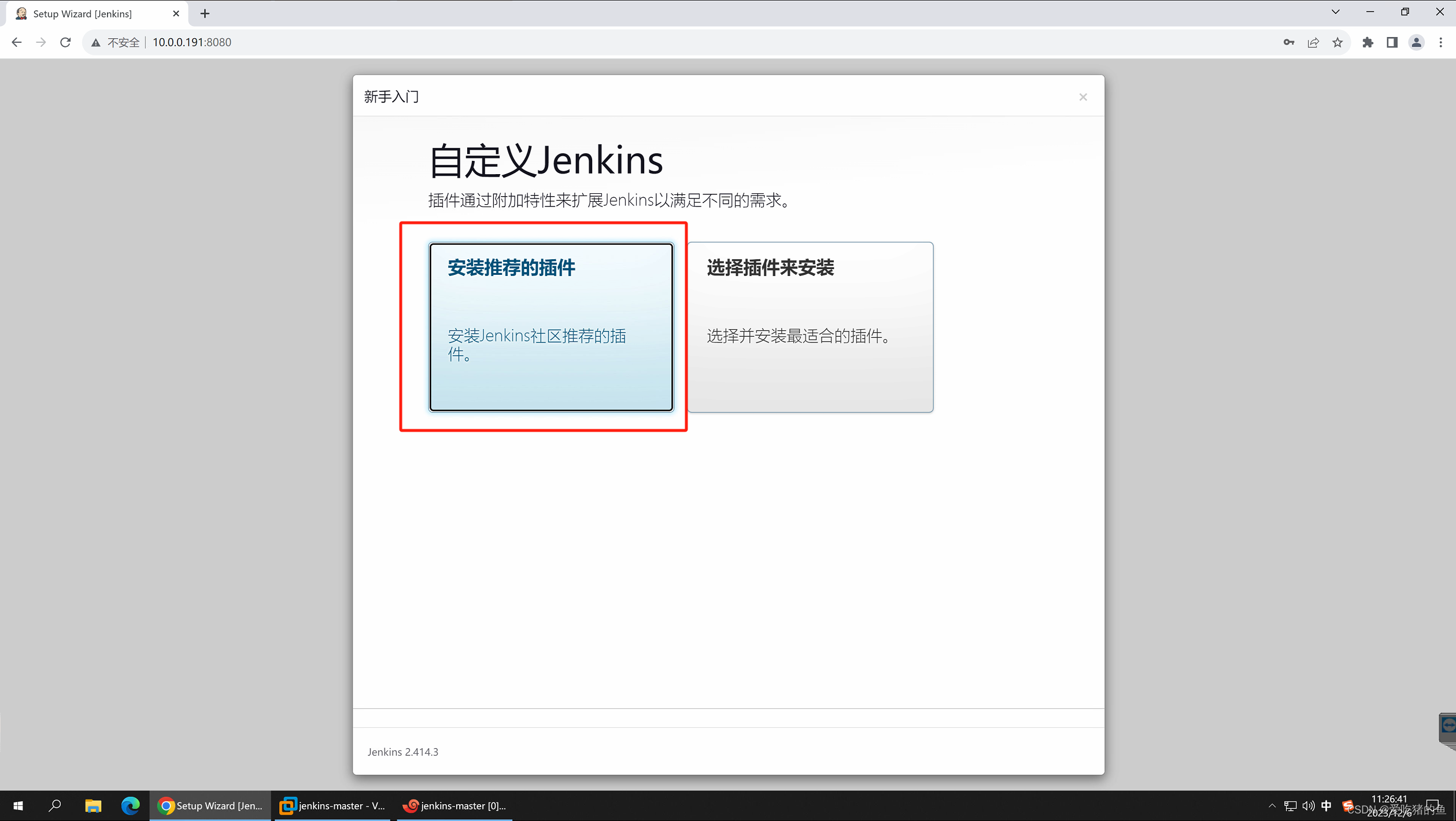Image resolution: width=1456 pixels, height=821 pixels.
Task: Open the tab search dropdown arrow
Action: click(x=1335, y=12)
